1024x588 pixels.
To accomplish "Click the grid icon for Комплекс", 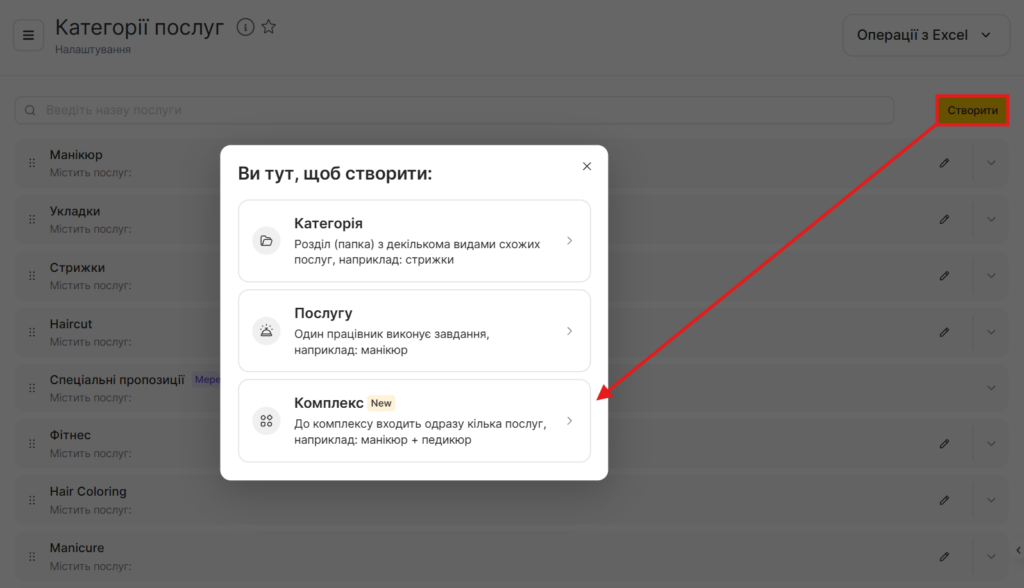I will (266, 421).
